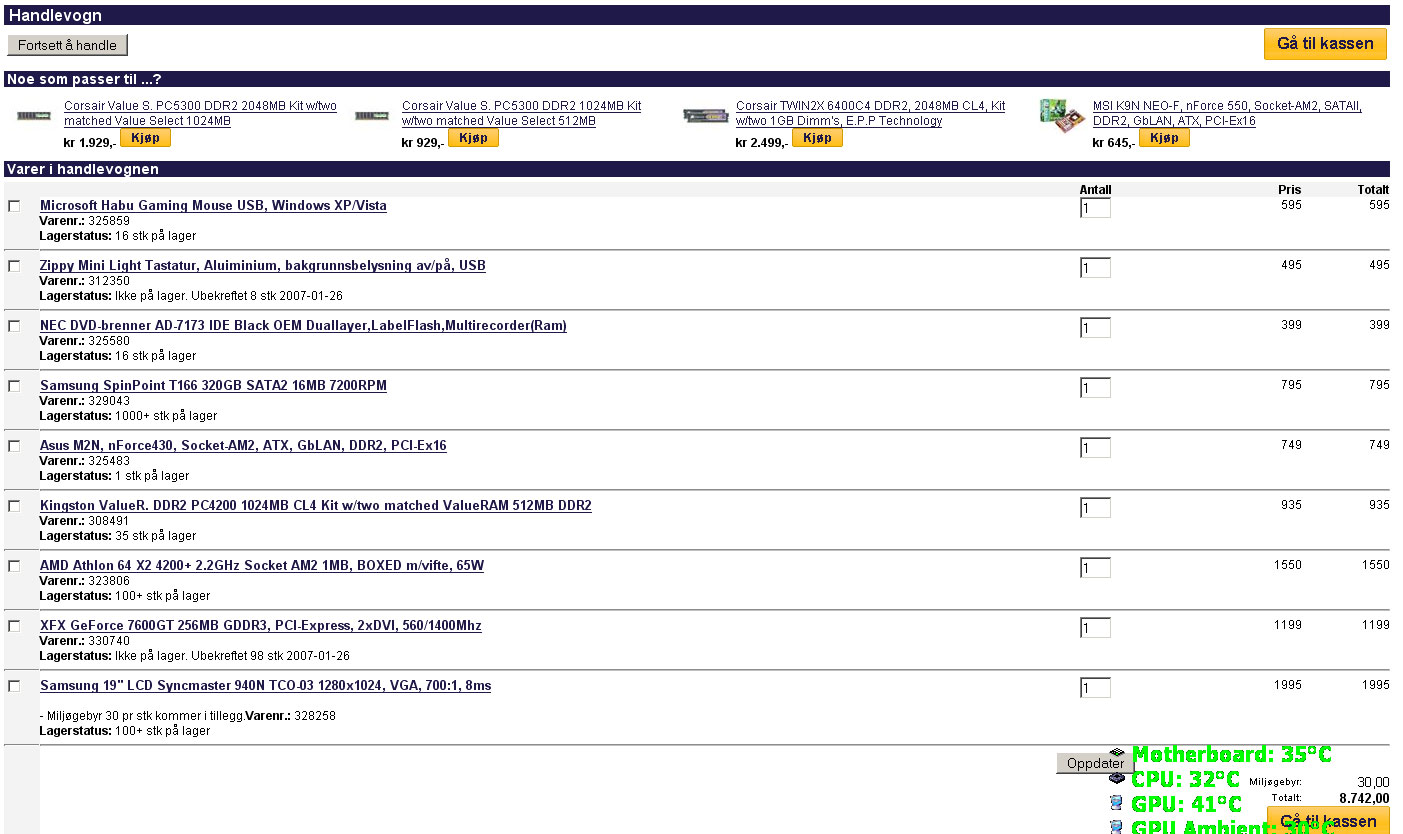Click the icon beside GPU: 41°C

[x=1116, y=803]
